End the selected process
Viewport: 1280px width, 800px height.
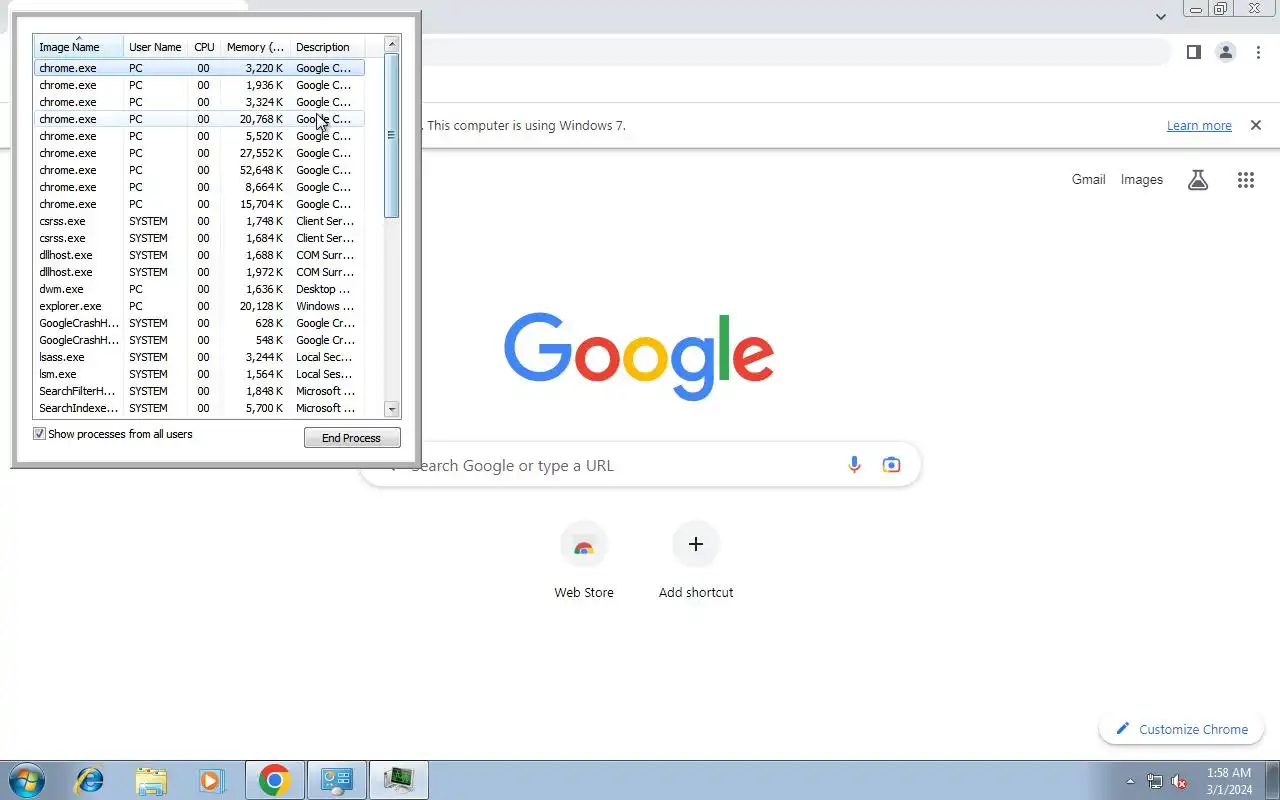point(352,438)
